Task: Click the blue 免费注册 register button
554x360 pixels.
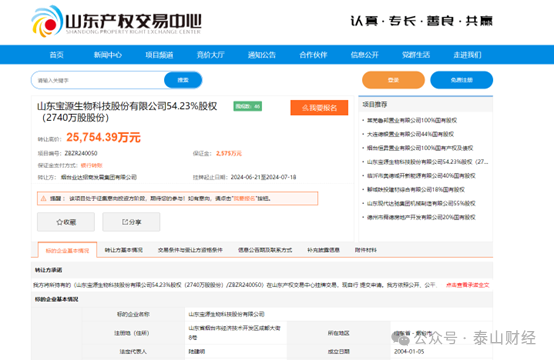Action: pyautogui.click(x=461, y=80)
